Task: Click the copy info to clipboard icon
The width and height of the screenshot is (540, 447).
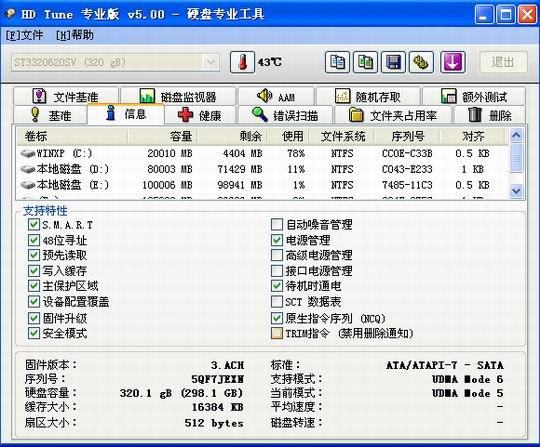Action: point(337,62)
